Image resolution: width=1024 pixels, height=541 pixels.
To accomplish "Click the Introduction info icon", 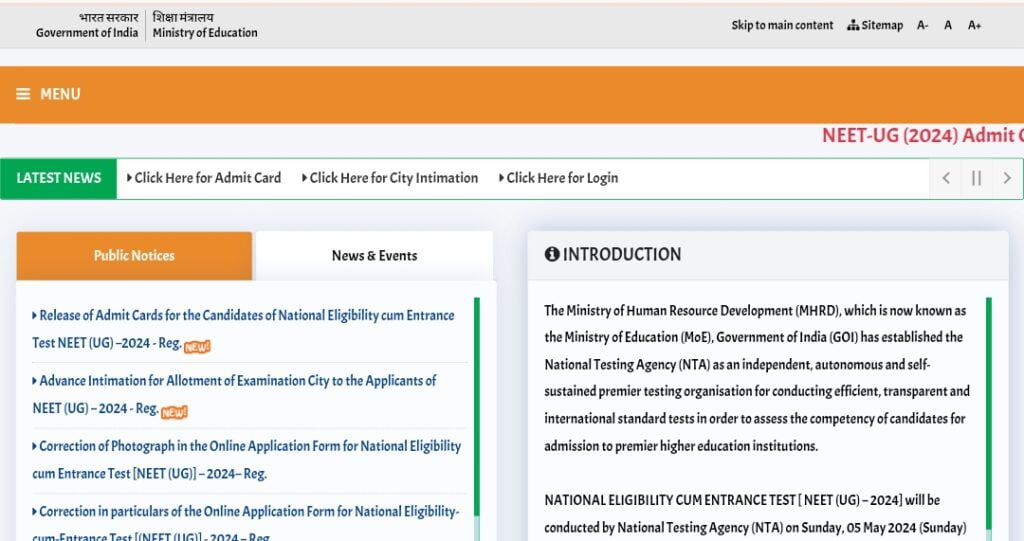I will (552, 254).
